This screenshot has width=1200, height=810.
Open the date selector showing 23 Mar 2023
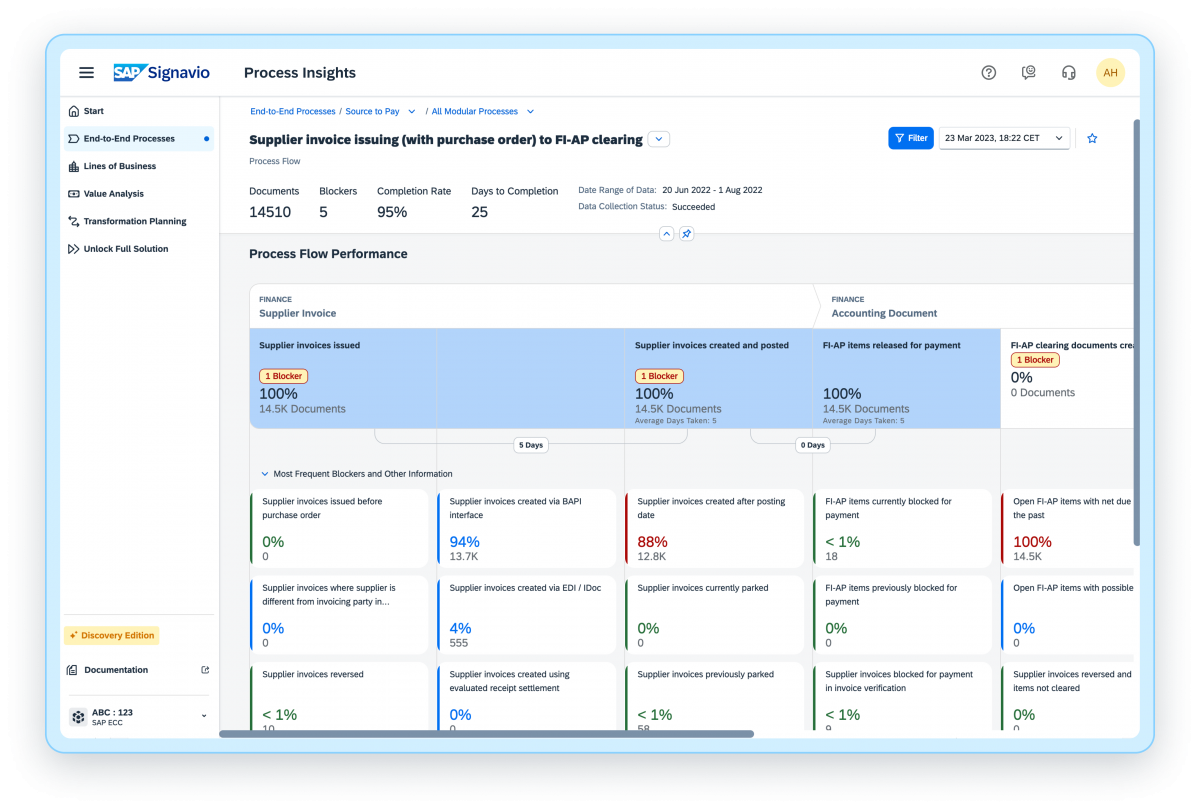point(1003,138)
